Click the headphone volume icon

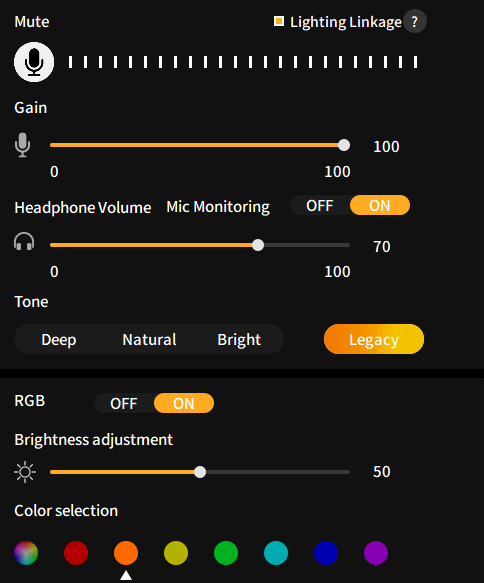tap(24, 241)
